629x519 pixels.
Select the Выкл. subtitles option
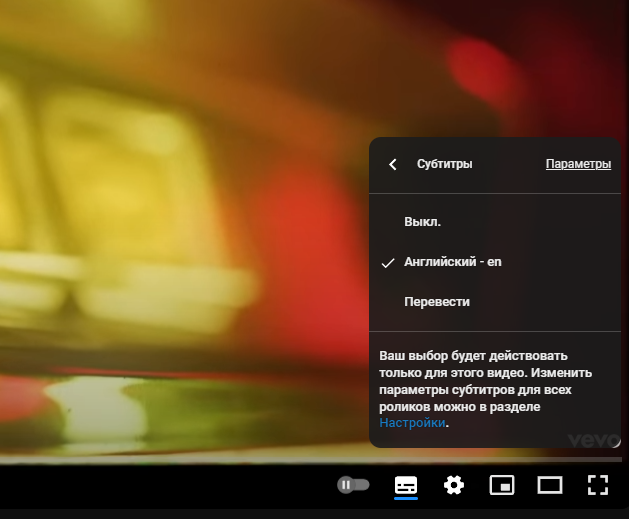[x=495, y=221]
